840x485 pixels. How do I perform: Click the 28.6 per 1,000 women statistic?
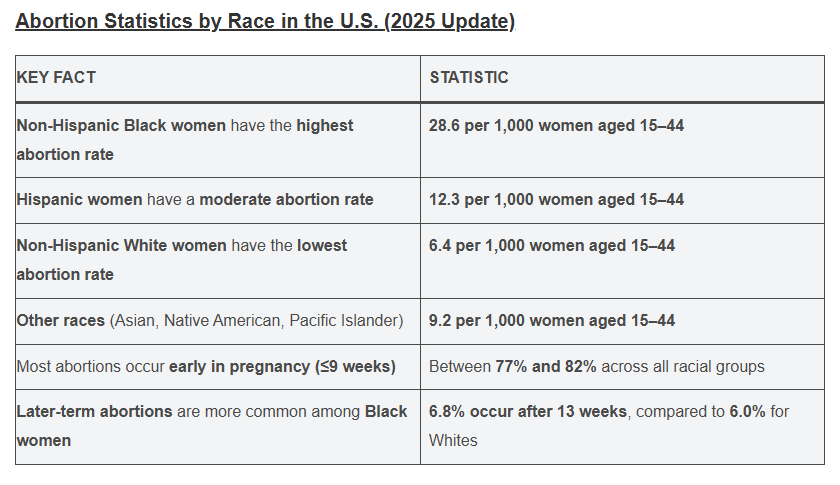click(556, 126)
